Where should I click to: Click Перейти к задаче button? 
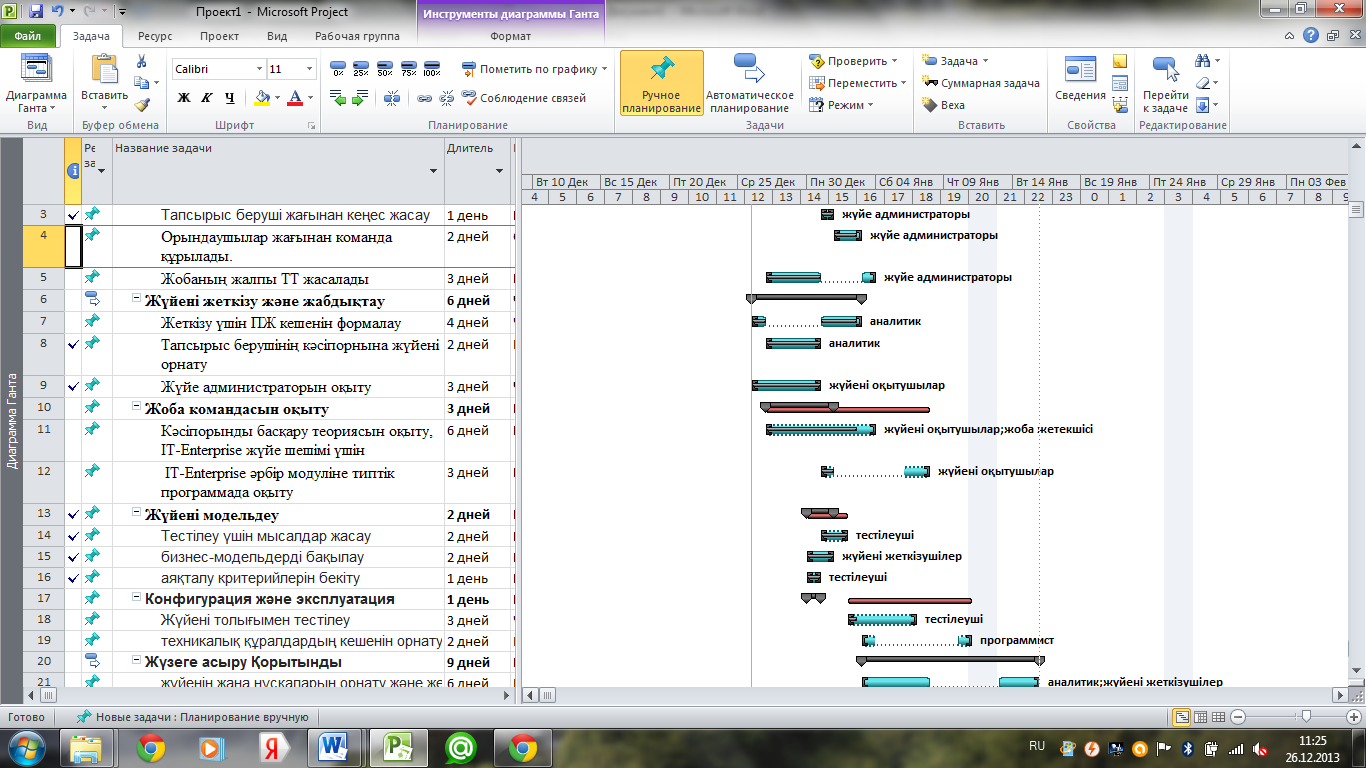click(x=1165, y=84)
